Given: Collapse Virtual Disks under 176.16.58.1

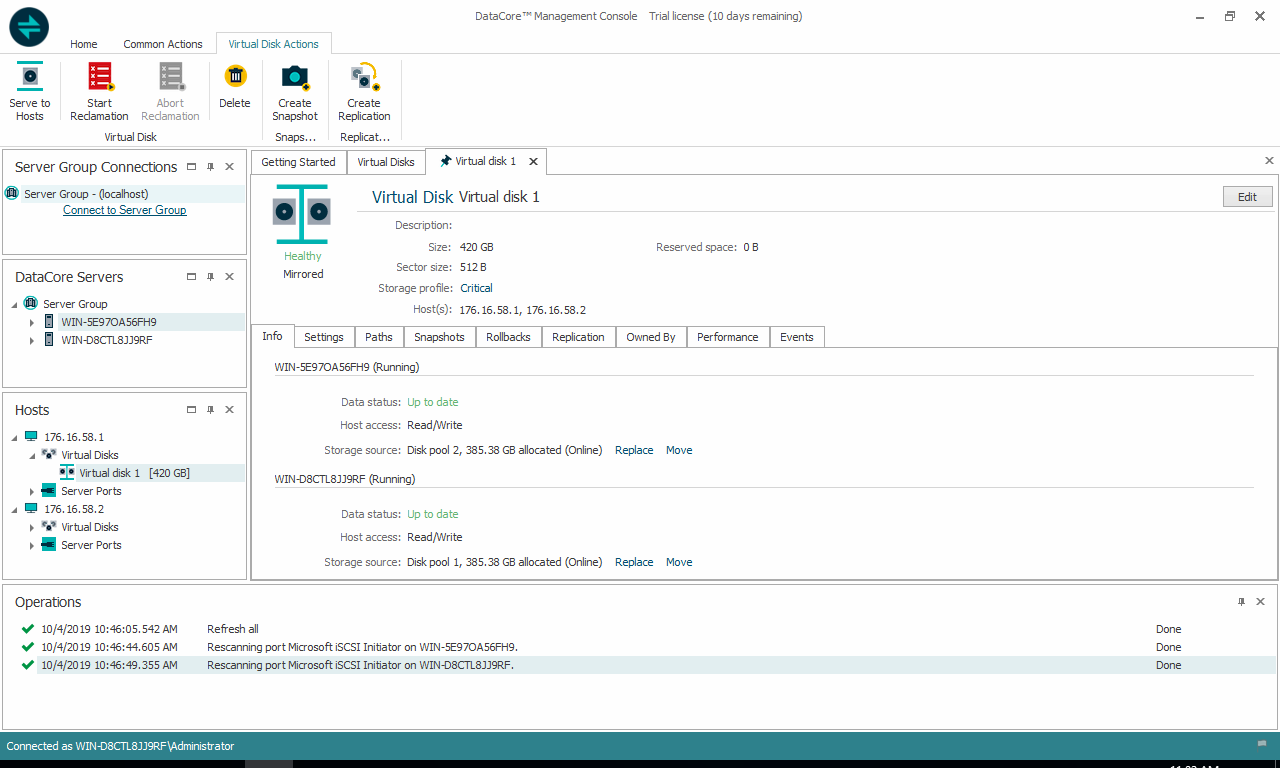Looking at the screenshot, I should [32, 455].
